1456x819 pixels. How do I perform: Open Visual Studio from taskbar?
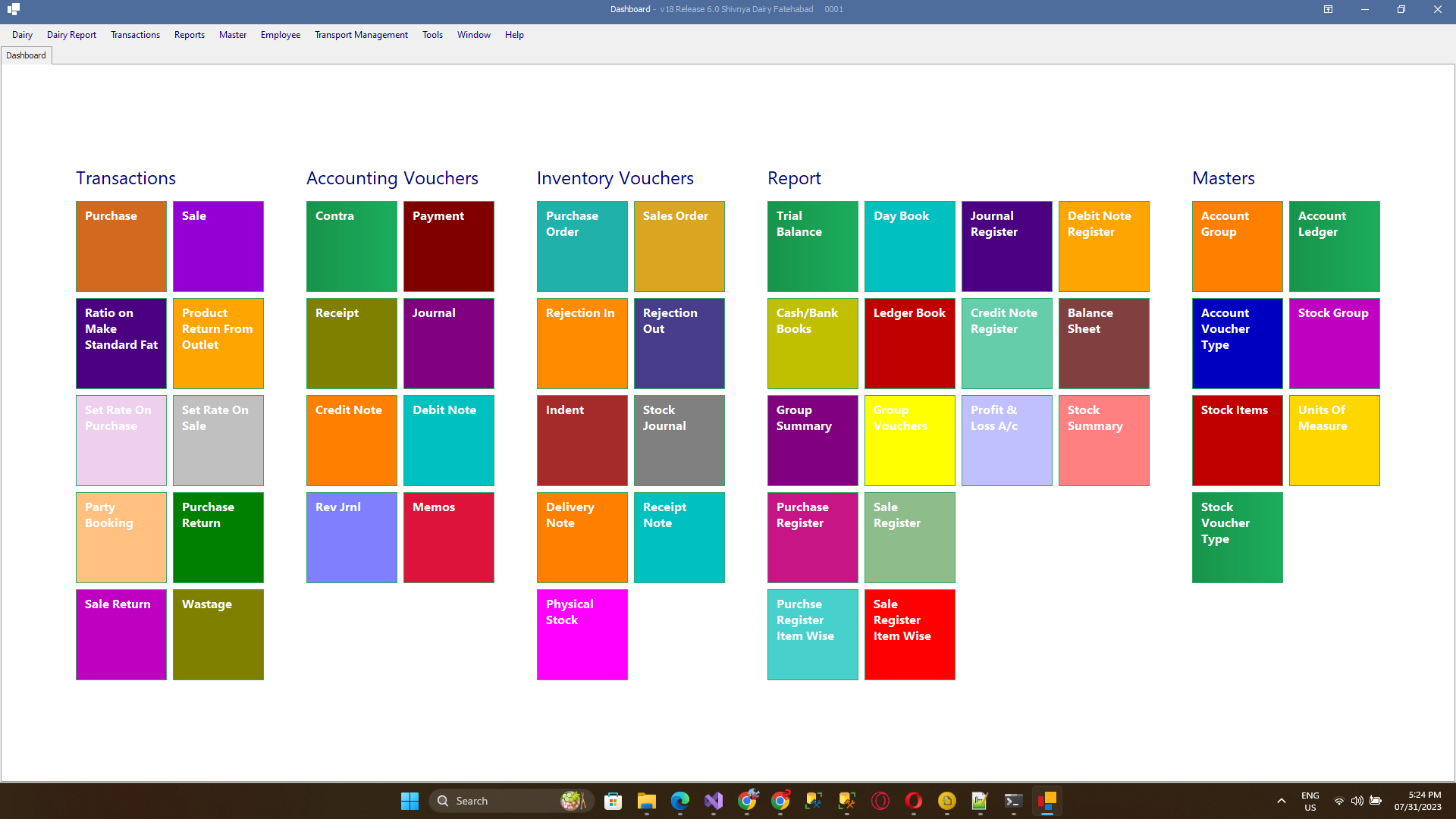pos(713,801)
